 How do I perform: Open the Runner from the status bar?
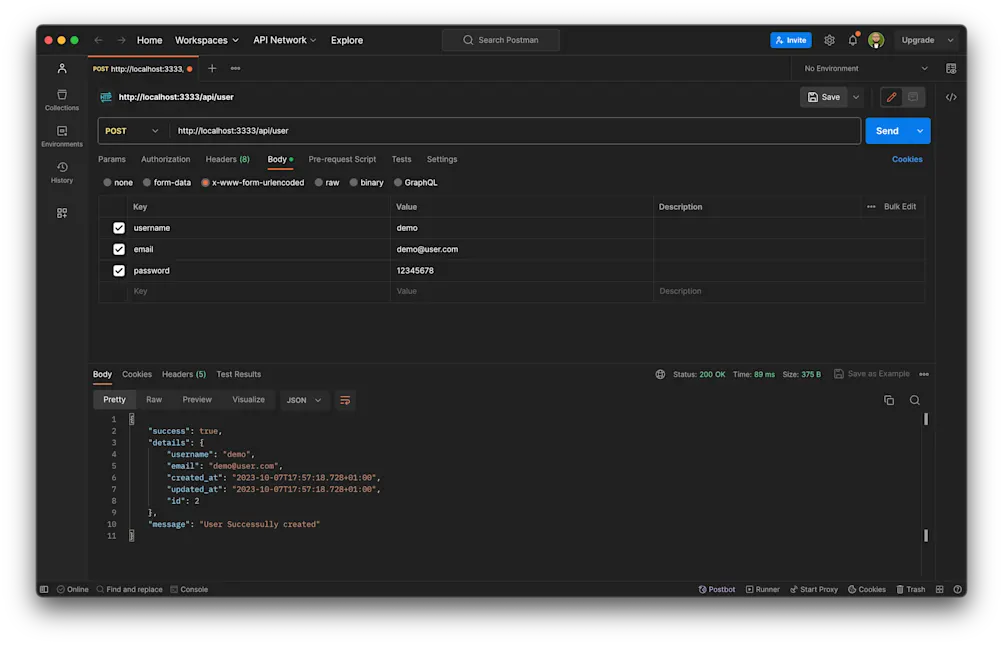pyautogui.click(x=763, y=589)
